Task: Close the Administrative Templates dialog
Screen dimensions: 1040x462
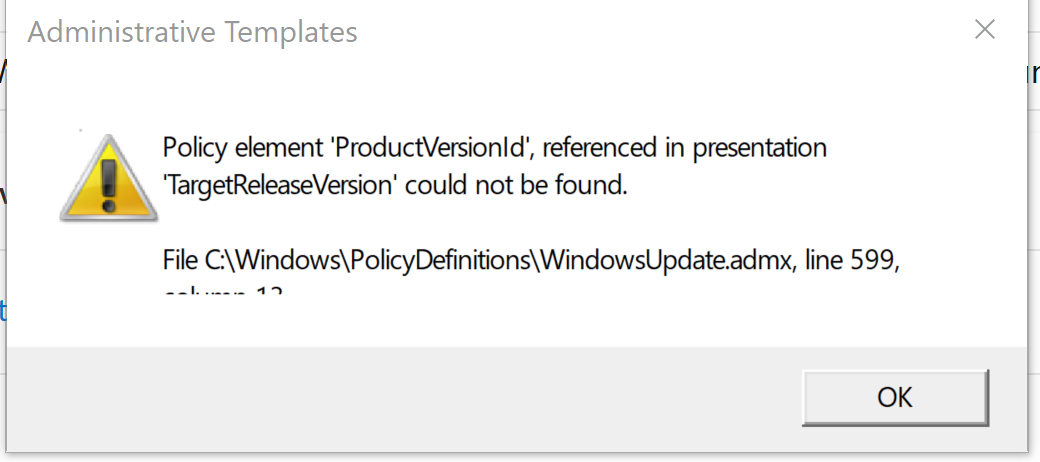Action: point(984,30)
